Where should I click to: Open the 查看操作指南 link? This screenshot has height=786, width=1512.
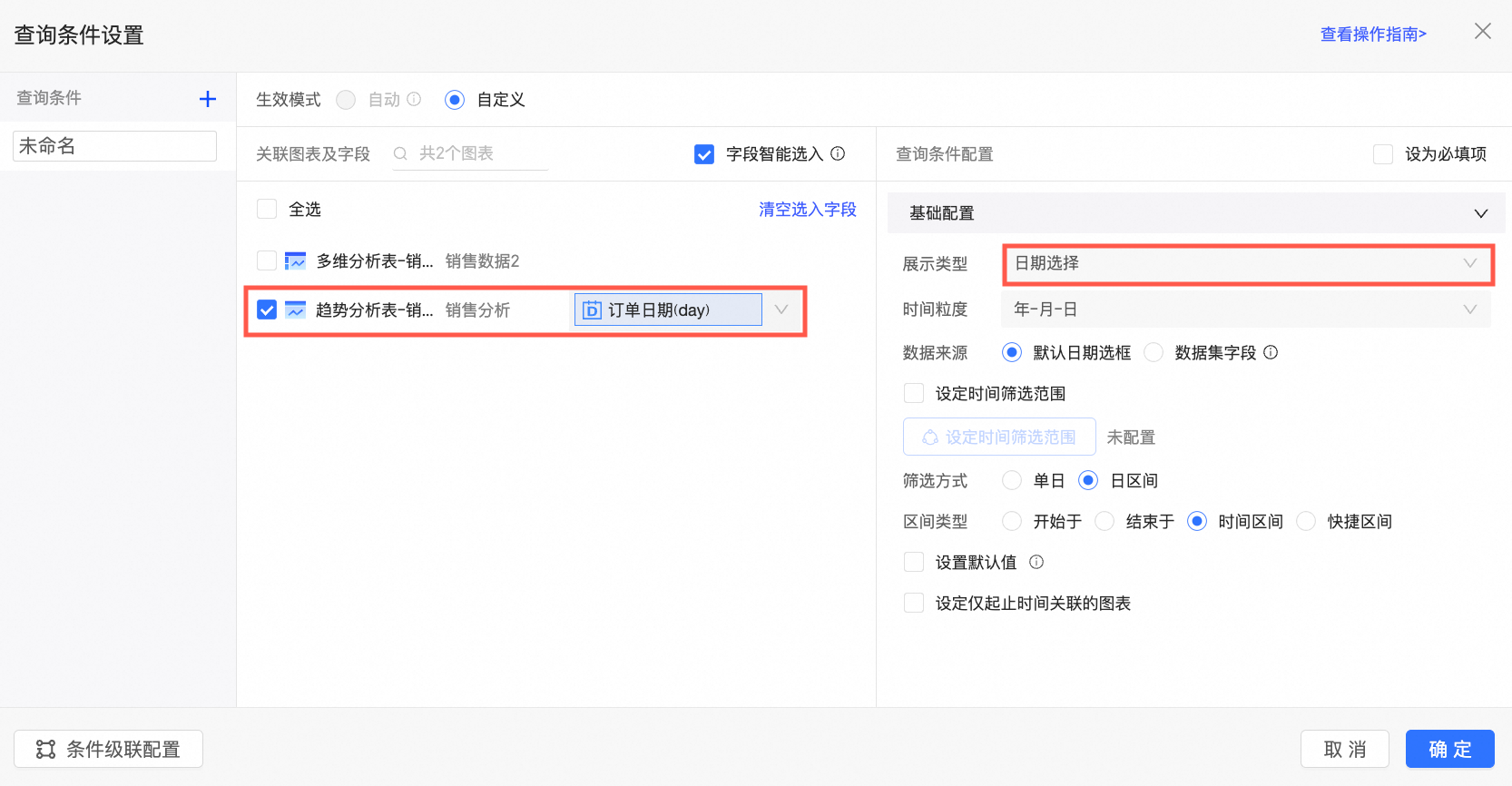pyautogui.click(x=1373, y=34)
